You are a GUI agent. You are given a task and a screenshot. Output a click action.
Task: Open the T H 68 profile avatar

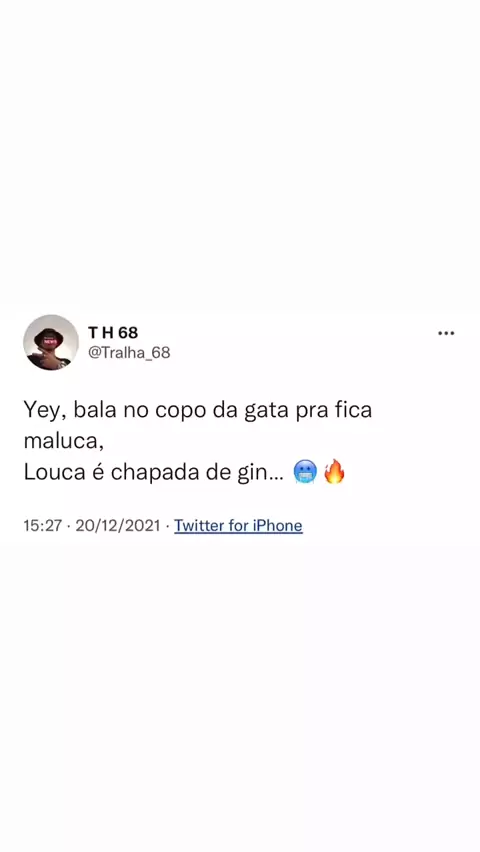pos(51,342)
